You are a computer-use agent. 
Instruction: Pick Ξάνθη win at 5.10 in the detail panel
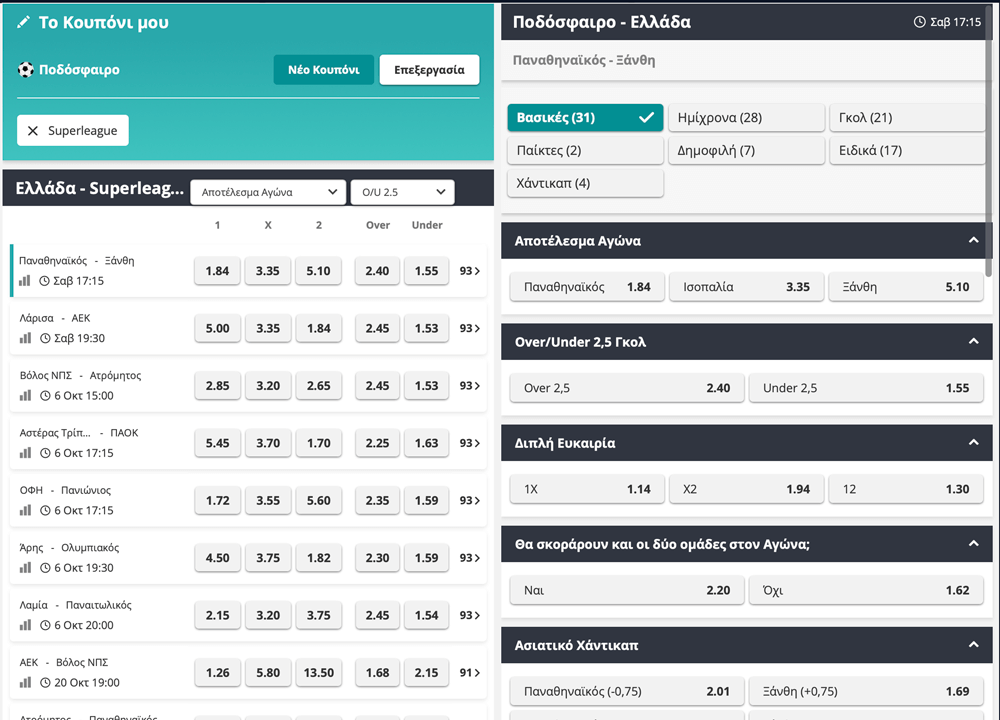tap(906, 287)
